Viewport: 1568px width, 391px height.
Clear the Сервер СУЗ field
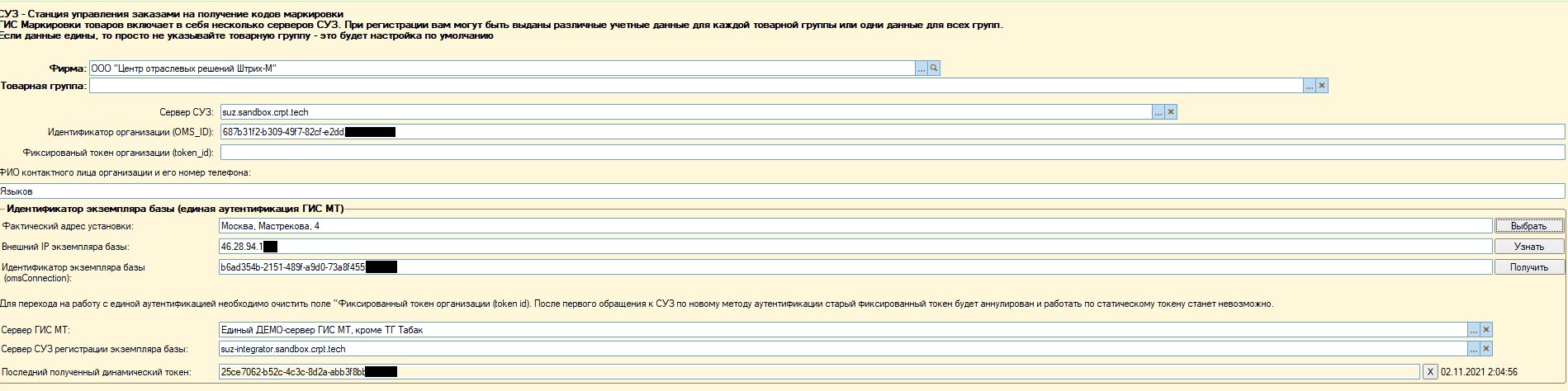pyautogui.click(x=1171, y=112)
